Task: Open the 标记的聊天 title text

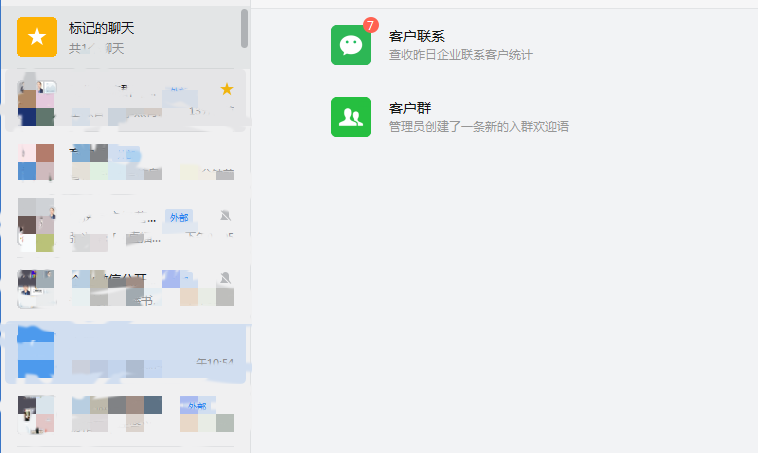Action: pos(101,28)
